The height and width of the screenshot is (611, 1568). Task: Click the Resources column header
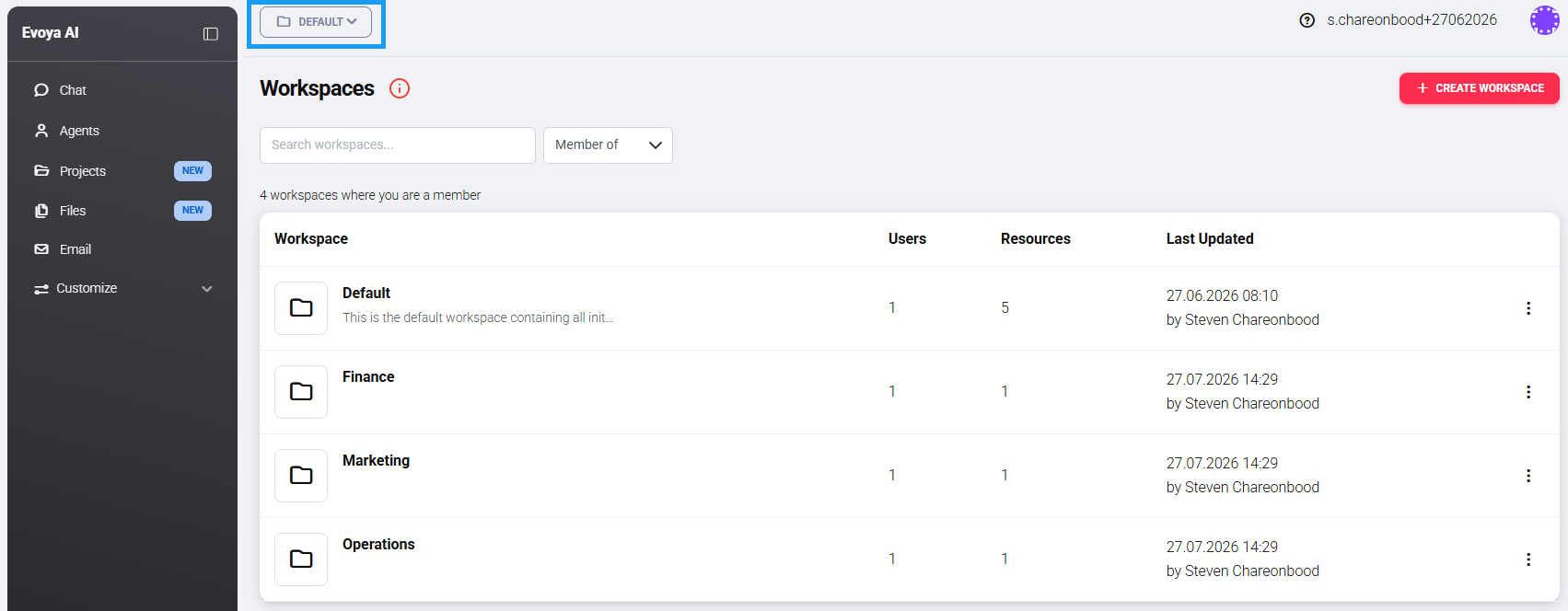pos(1036,239)
